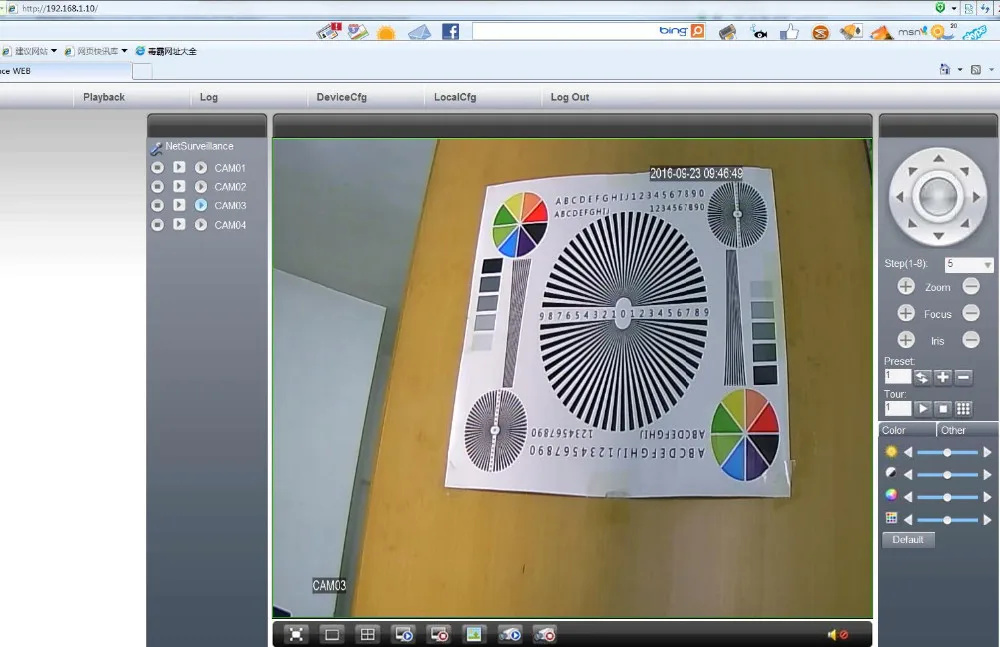Open the LocalCfg menu
The width and height of the screenshot is (1000, 647).
pos(455,97)
